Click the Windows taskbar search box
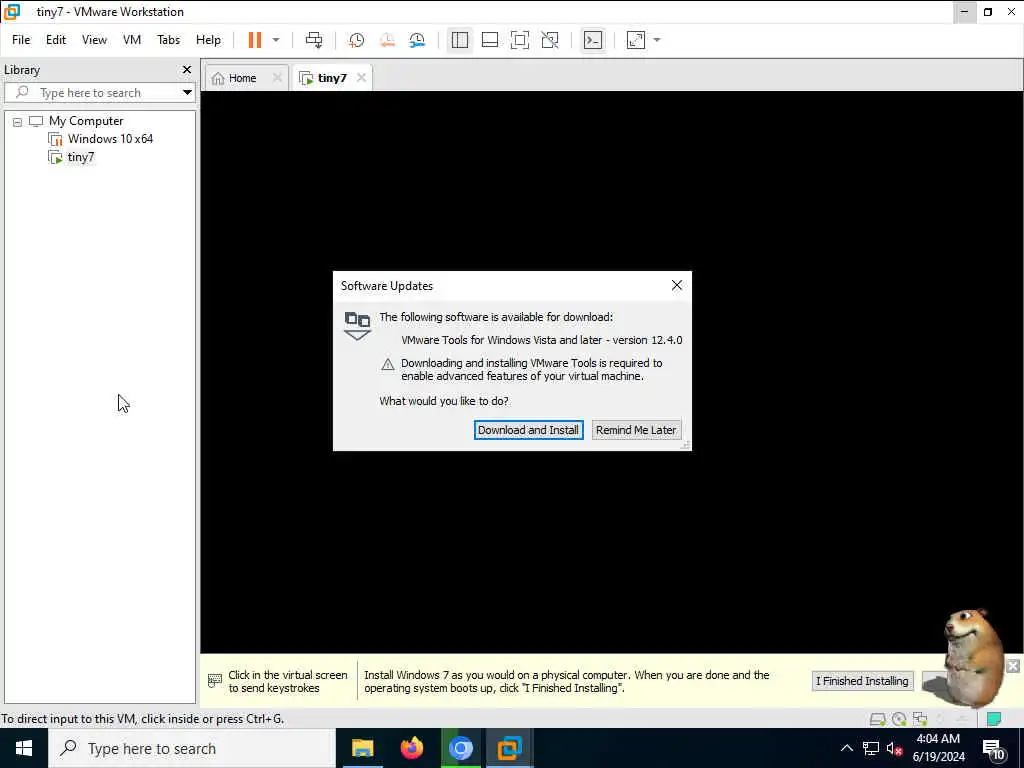The width and height of the screenshot is (1024, 768). click(191, 748)
